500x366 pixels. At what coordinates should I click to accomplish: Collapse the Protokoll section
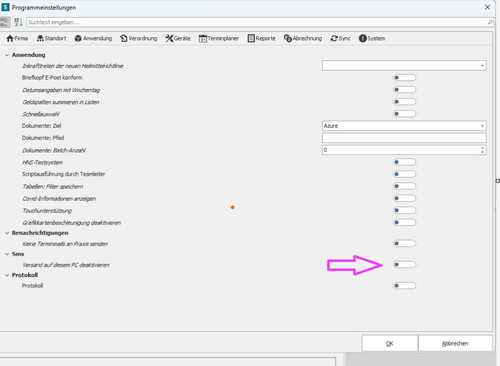point(7,275)
